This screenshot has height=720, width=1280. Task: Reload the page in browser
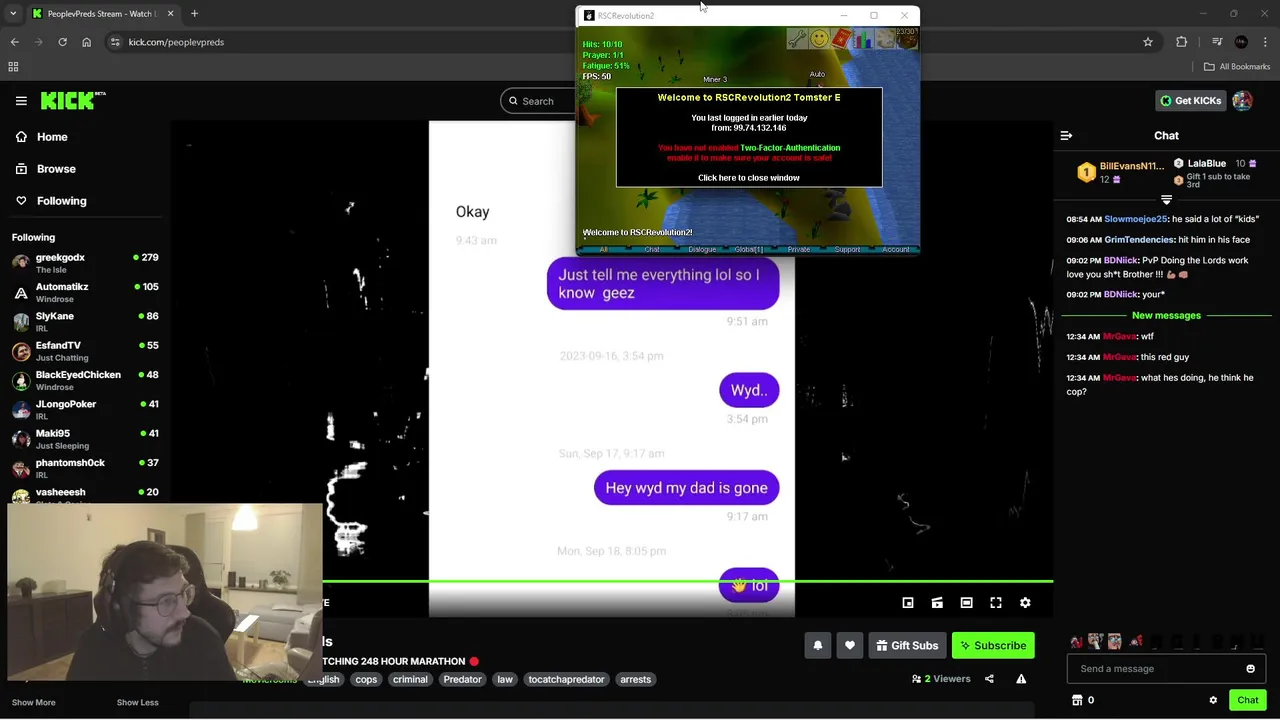point(62,42)
